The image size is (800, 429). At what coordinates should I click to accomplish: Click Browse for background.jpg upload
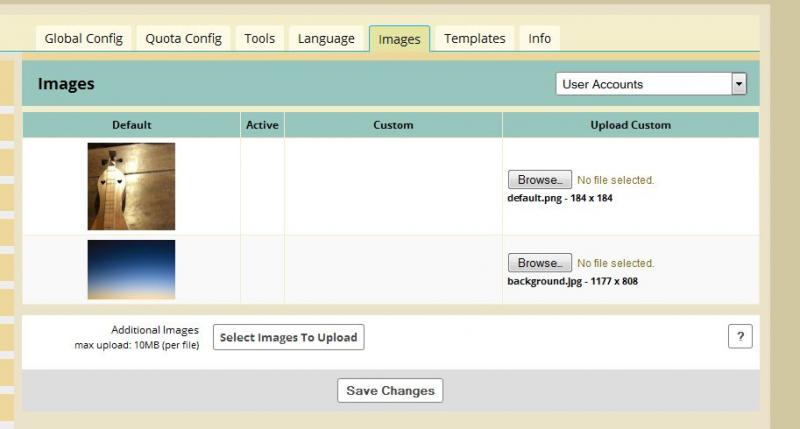(540, 263)
